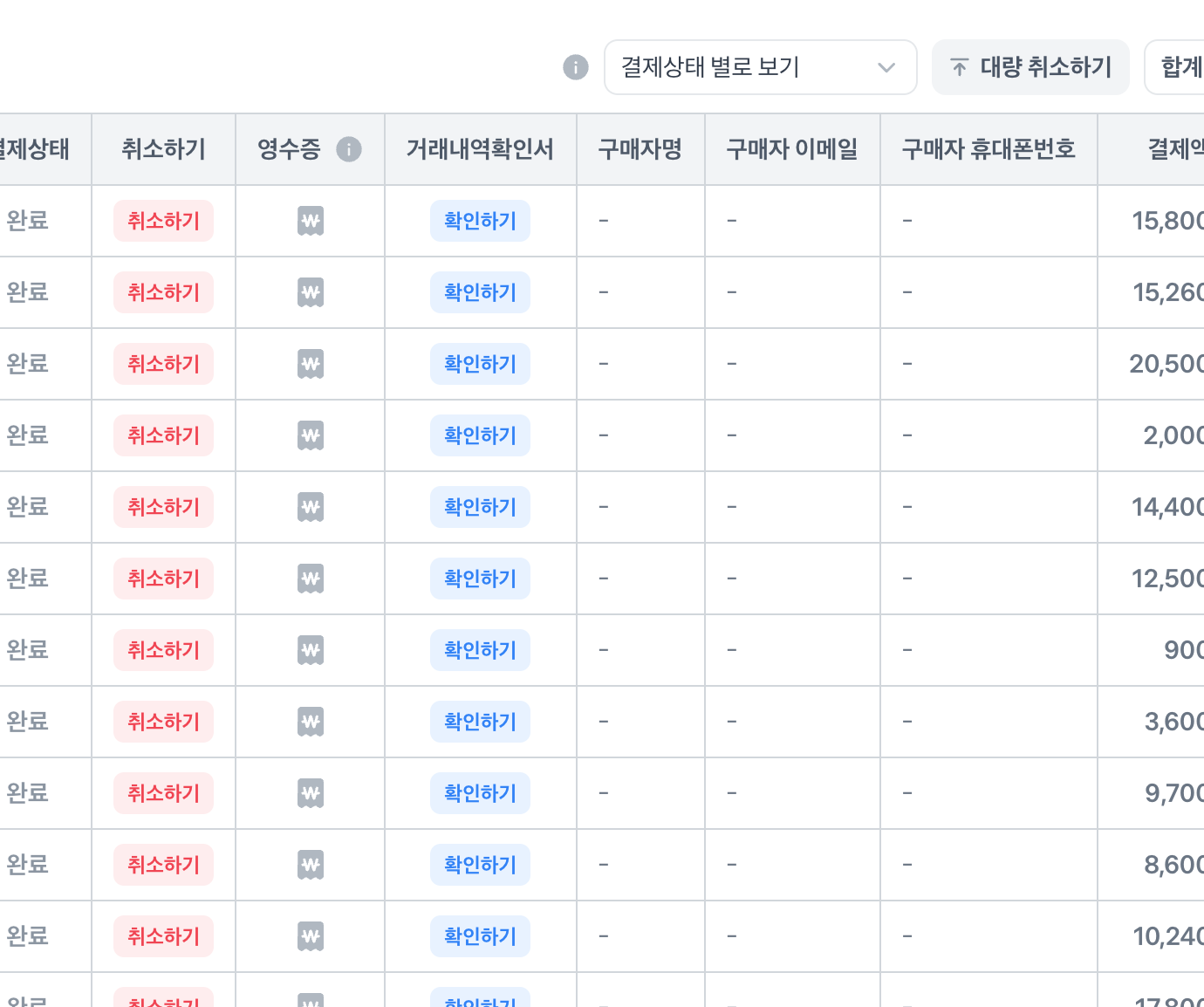Open the receipt icon for the 15,800 row

pos(311,221)
